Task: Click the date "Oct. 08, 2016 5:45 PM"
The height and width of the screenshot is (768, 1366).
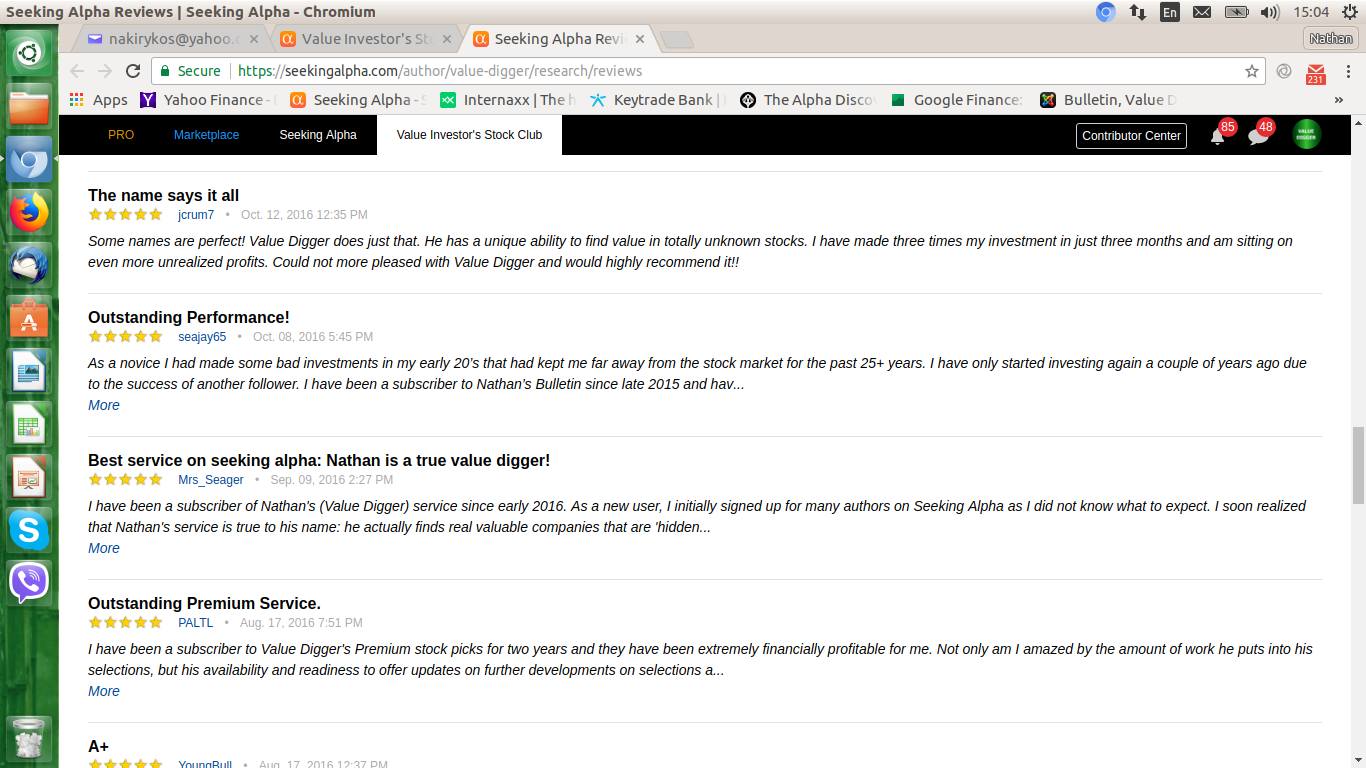Action: tap(313, 337)
